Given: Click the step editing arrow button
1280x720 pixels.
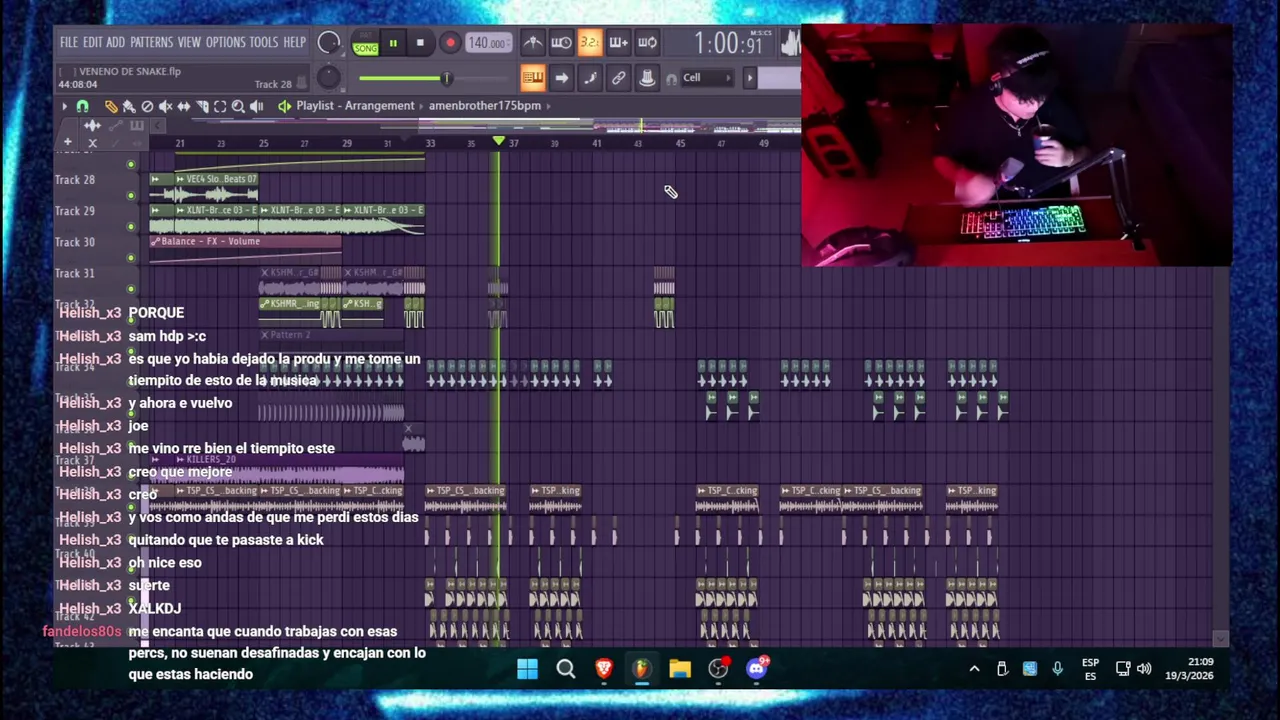Looking at the screenshot, I should pos(561,78).
